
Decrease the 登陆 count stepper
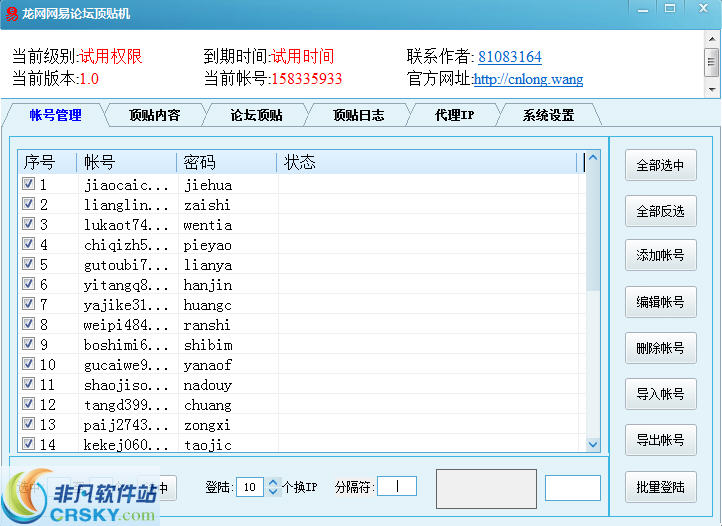click(x=273, y=491)
